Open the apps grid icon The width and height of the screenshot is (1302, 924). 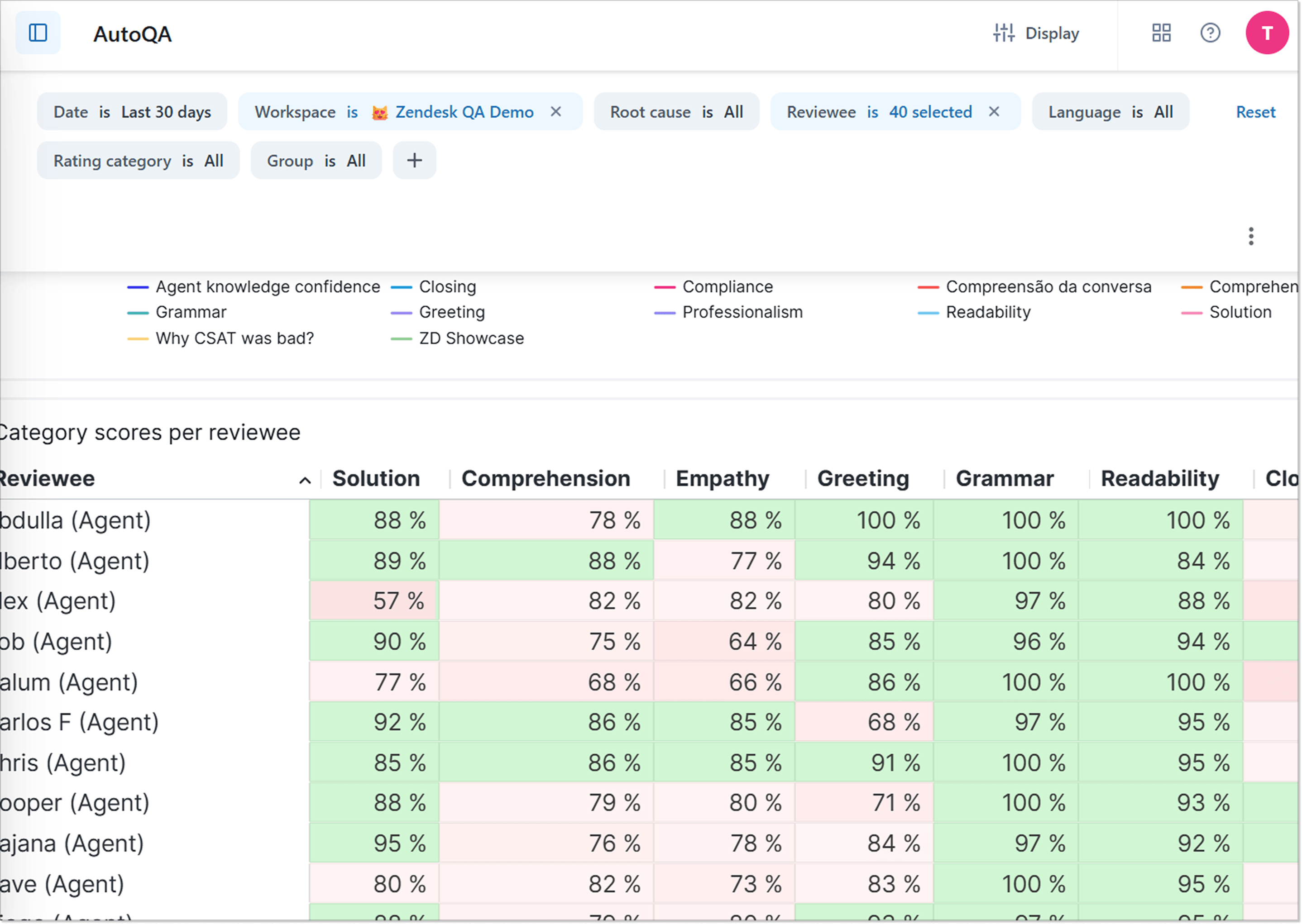tap(1161, 33)
